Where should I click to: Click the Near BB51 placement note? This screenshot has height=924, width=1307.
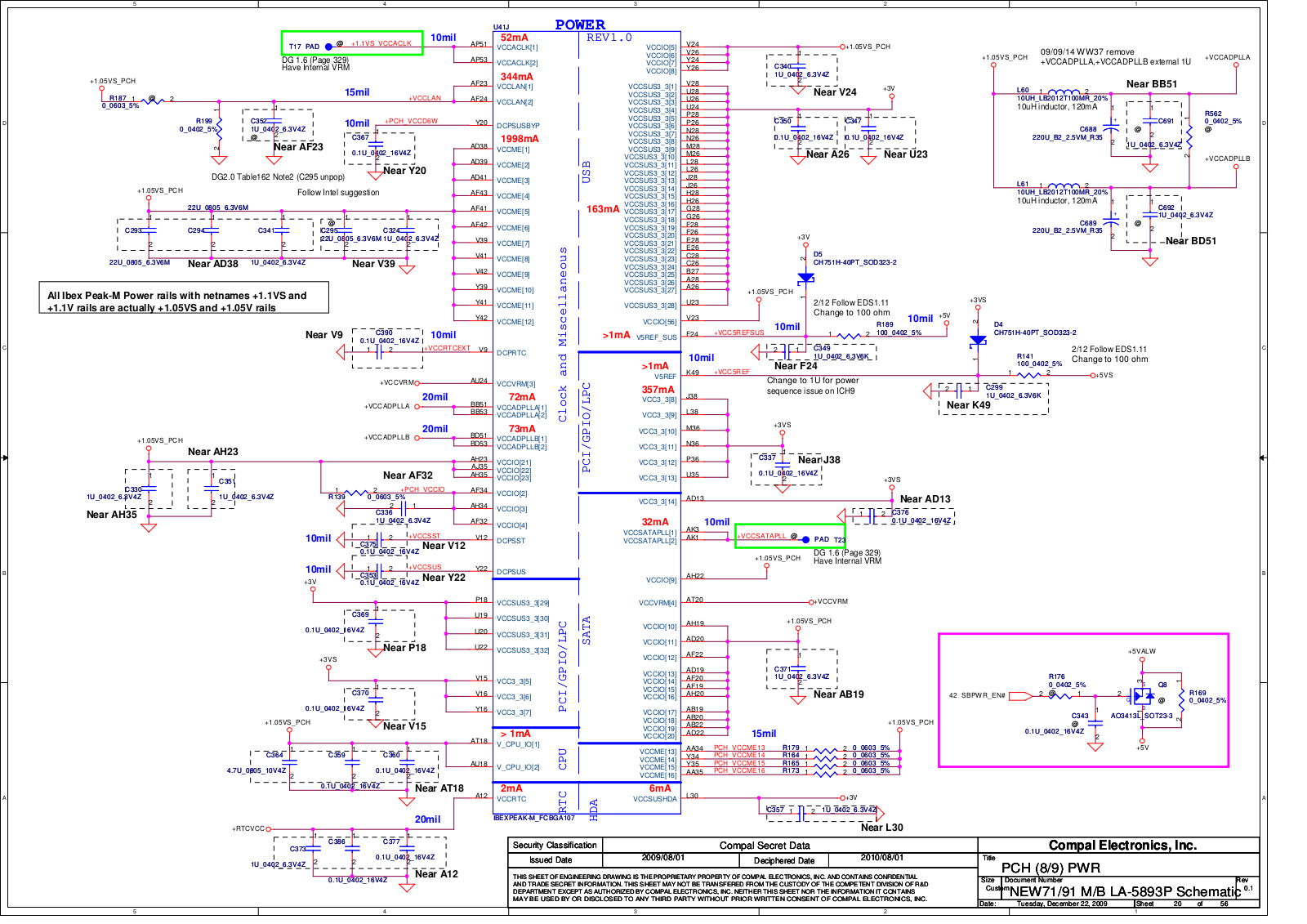click(x=1152, y=84)
